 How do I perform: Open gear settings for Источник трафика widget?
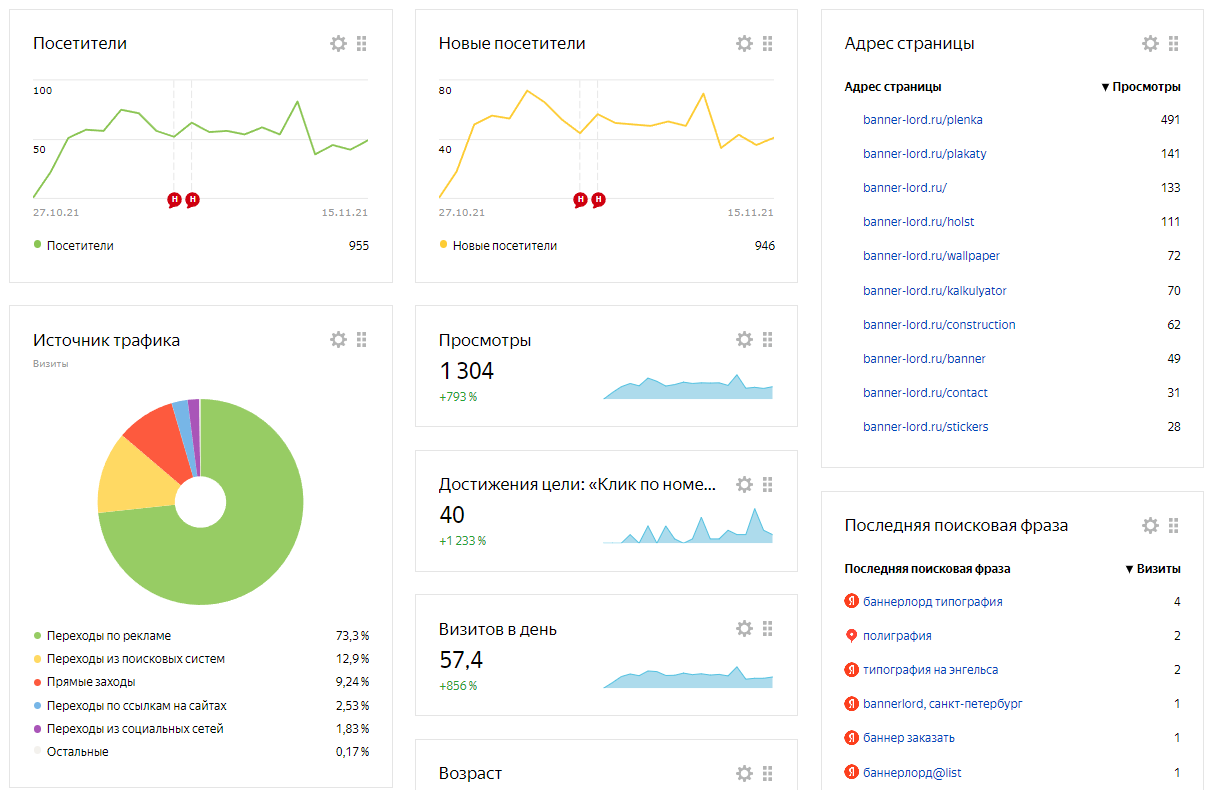(x=338, y=339)
